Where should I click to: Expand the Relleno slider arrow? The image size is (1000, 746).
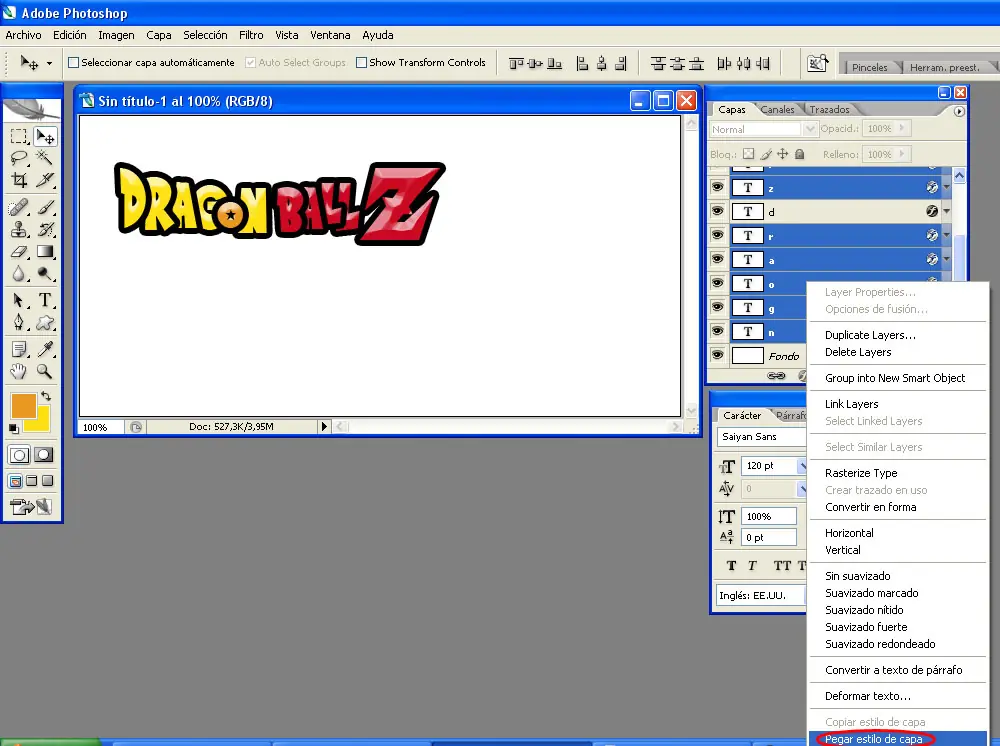tap(902, 154)
